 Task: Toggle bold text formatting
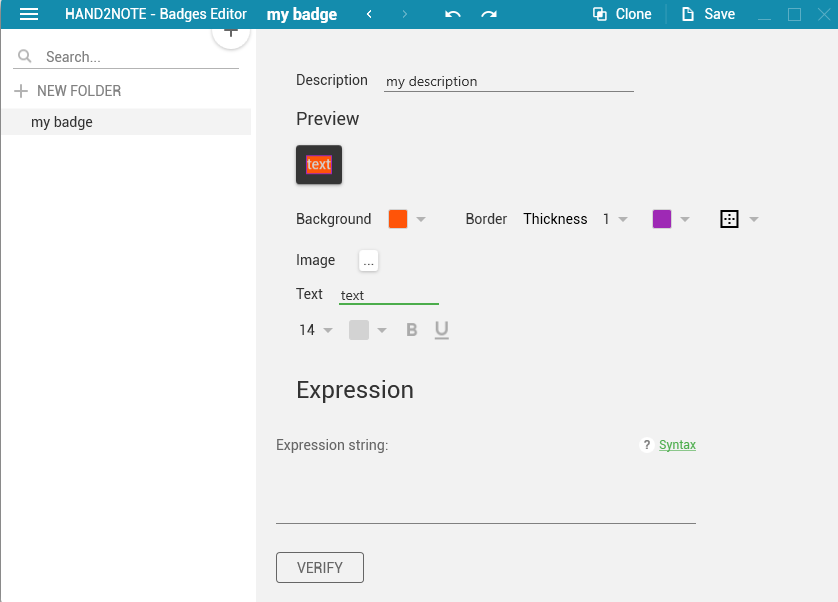412,330
